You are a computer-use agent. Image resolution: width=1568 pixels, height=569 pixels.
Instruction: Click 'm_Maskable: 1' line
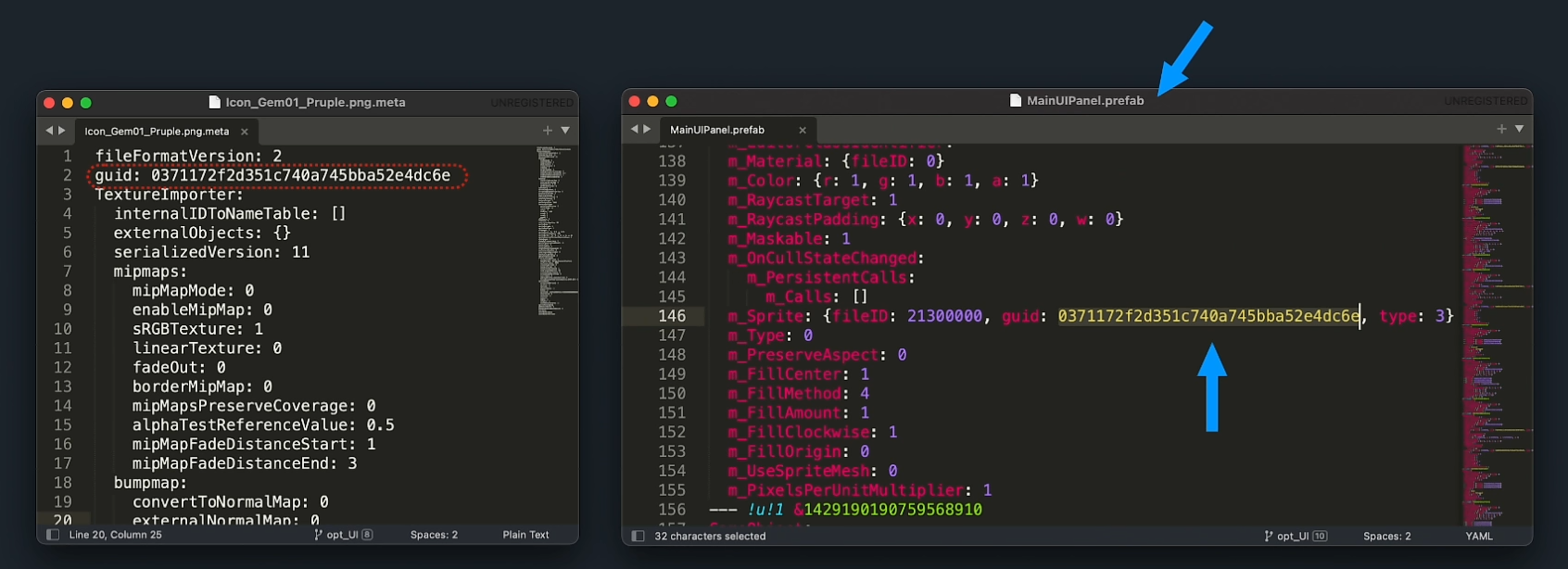point(789,239)
